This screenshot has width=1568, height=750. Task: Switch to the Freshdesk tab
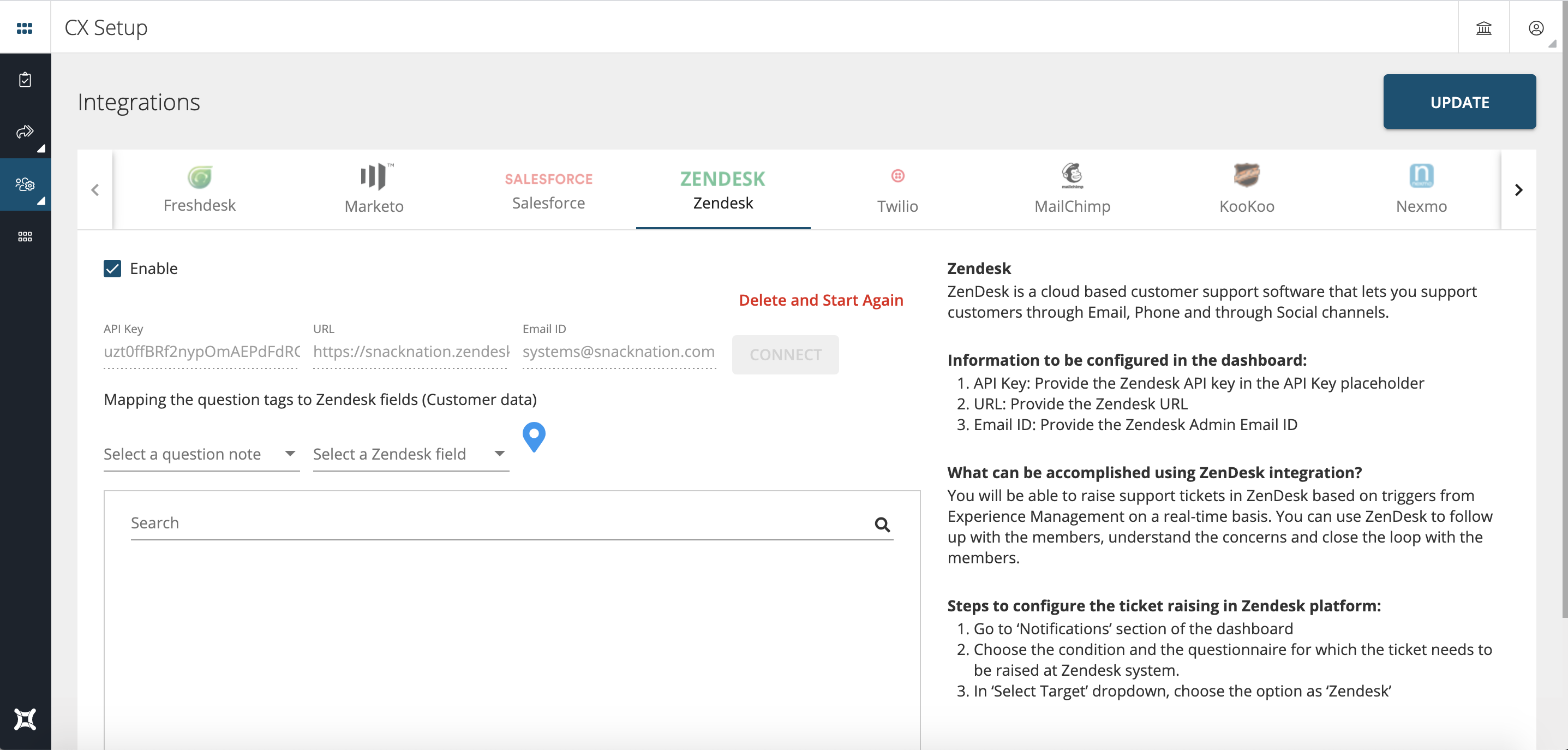[200, 189]
